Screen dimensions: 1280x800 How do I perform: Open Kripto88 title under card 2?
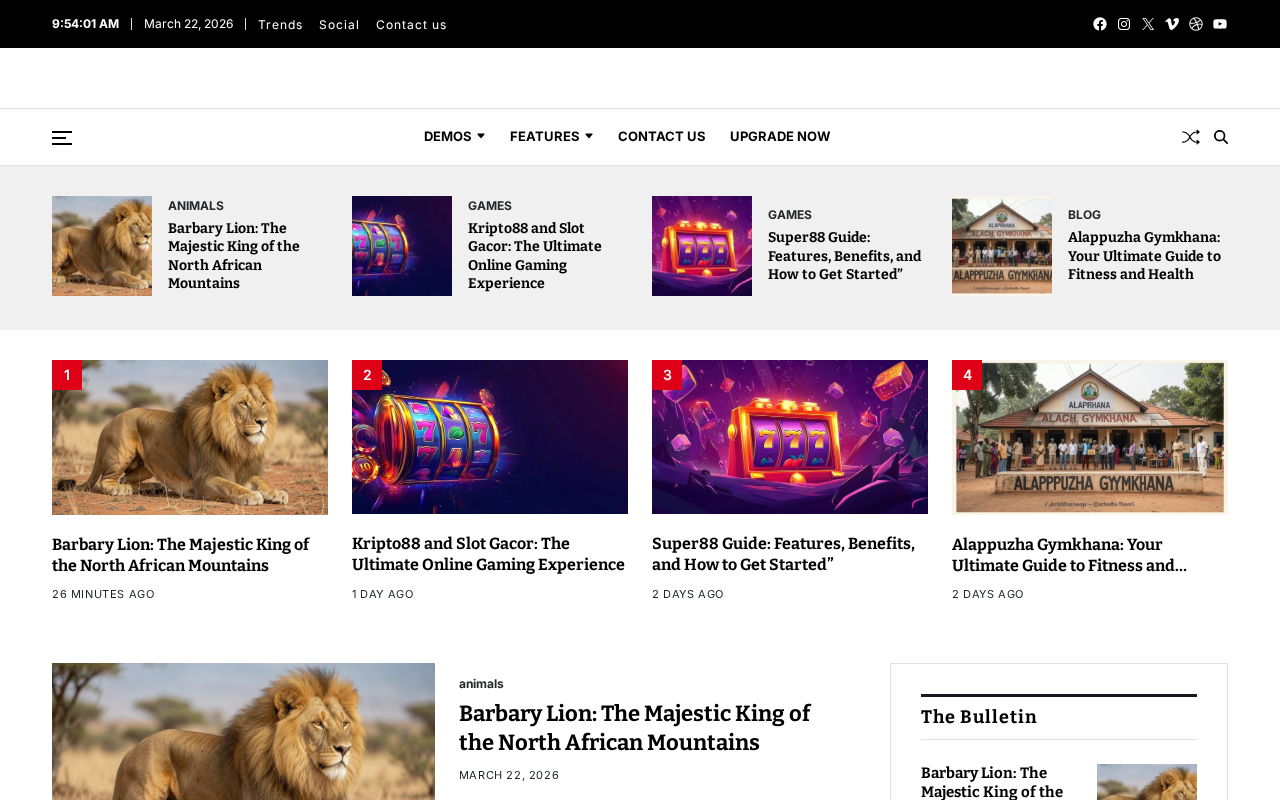pyautogui.click(x=489, y=555)
